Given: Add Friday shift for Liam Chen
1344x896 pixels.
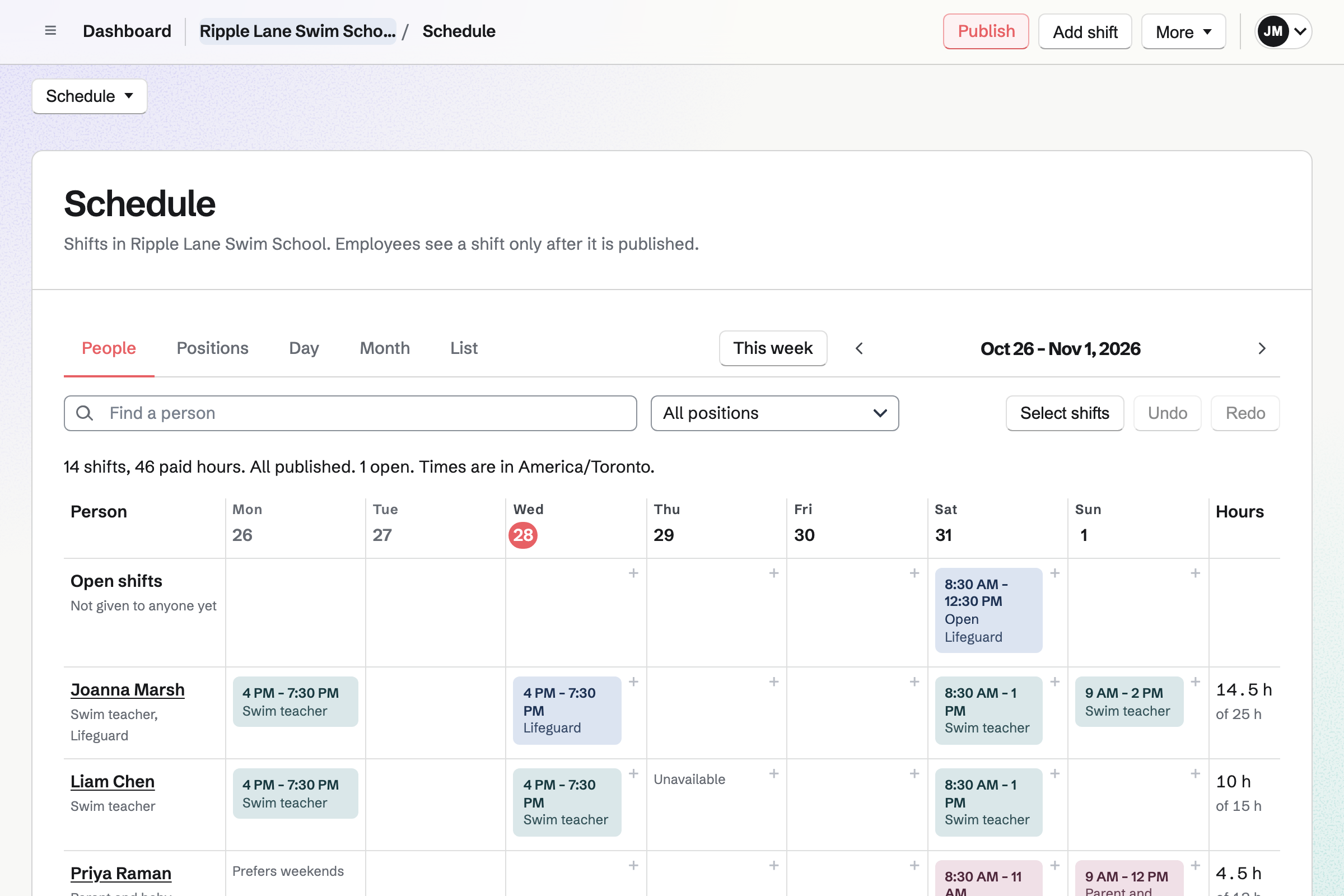Looking at the screenshot, I should (914, 774).
